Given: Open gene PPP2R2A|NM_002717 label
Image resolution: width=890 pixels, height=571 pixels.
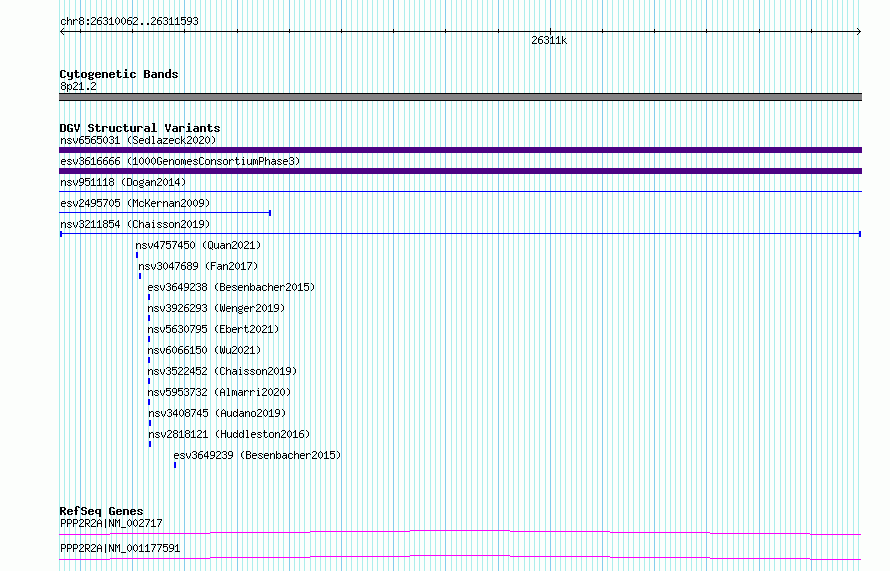Looking at the screenshot, I should tap(111, 523).
